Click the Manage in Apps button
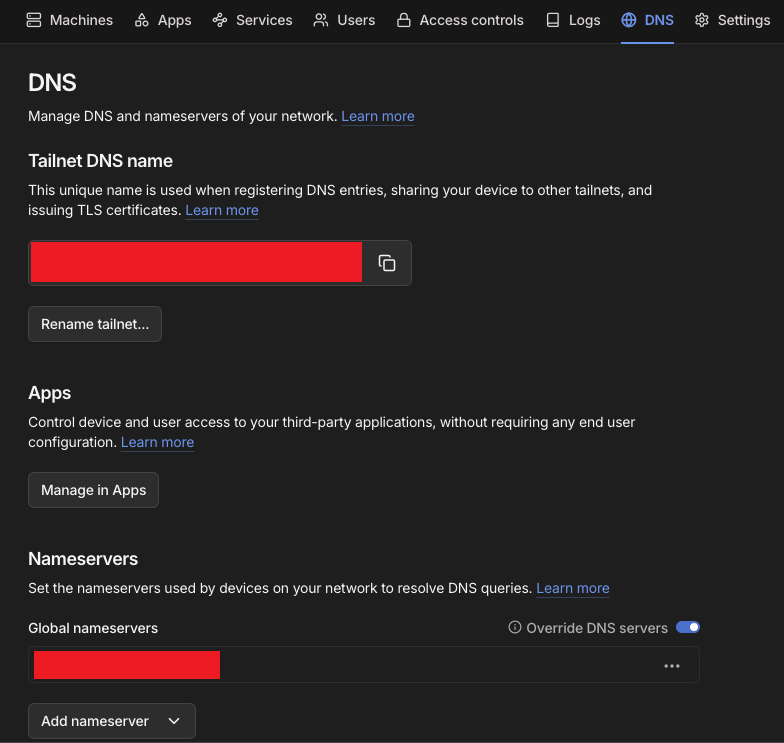Screen dimensions: 784x743 click(93, 490)
